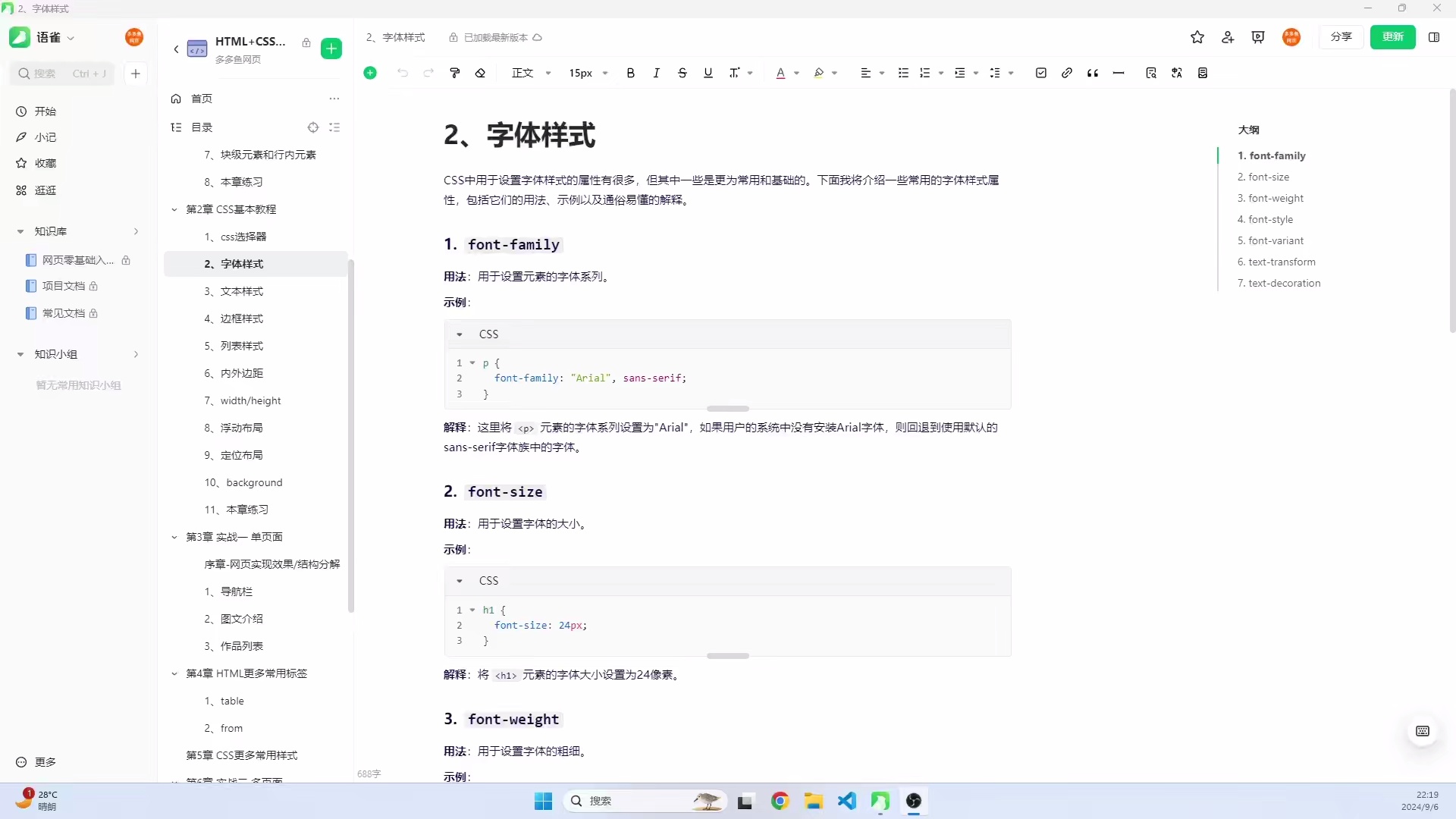Screen dimensions: 1456x819
Task: Click the format painter icon
Action: (455, 73)
